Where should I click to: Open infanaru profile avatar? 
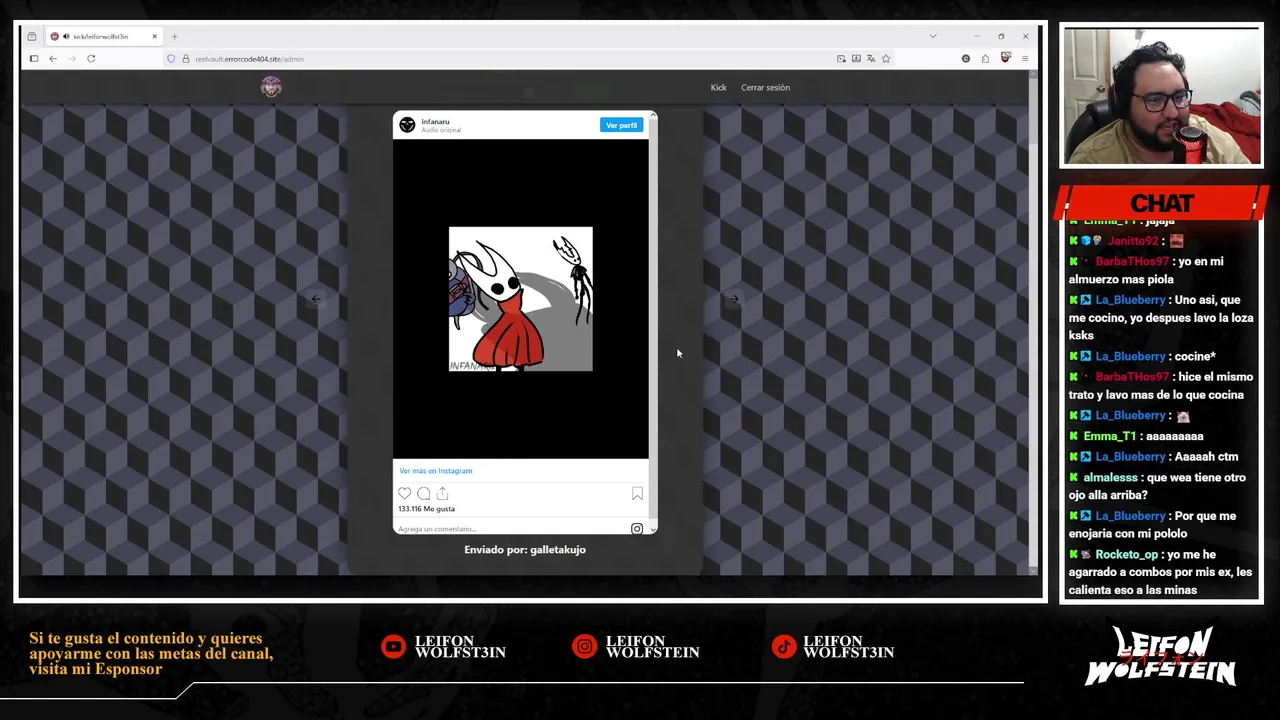pyautogui.click(x=407, y=125)
